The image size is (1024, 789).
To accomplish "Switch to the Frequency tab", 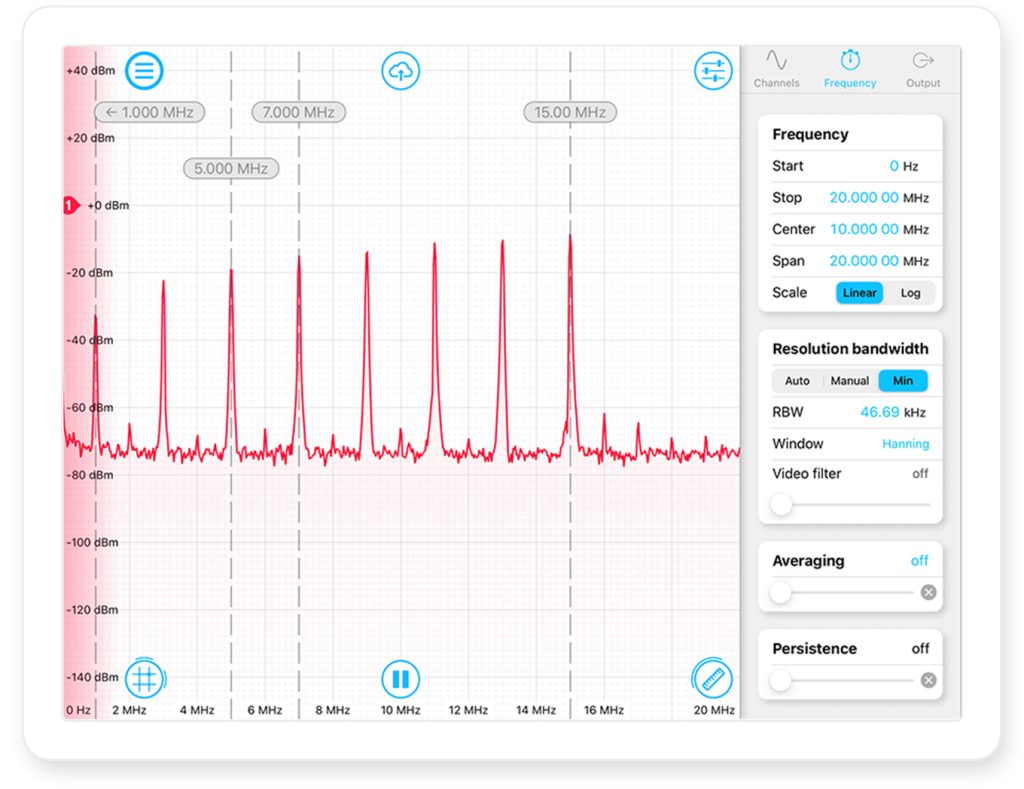I will coord(850,69).
